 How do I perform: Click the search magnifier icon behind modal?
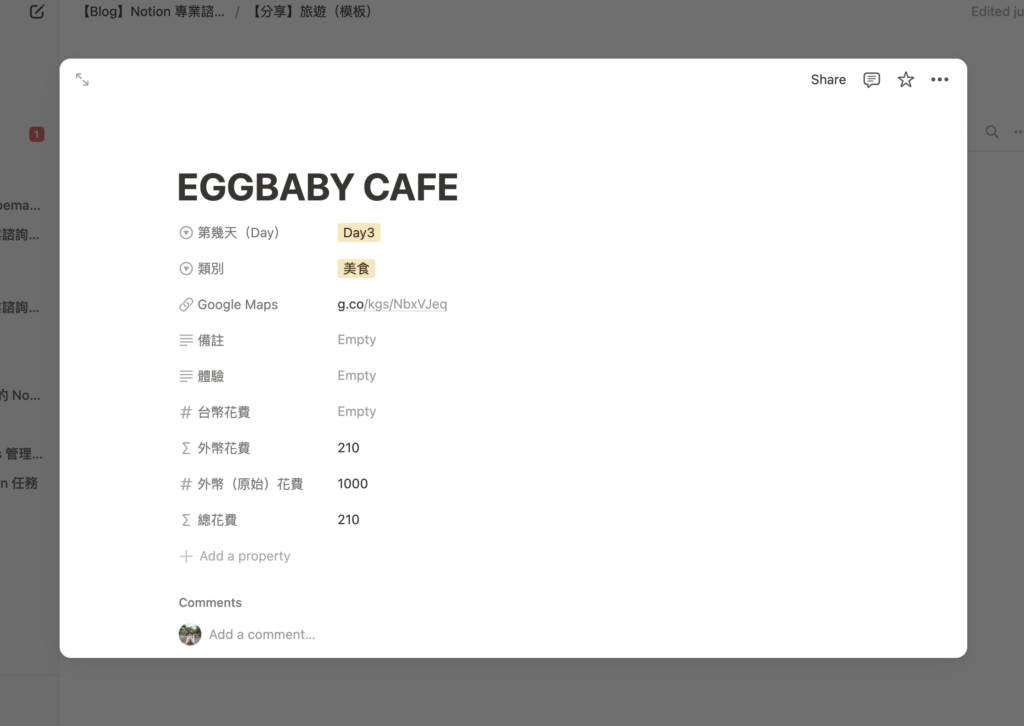coord(992,132)
